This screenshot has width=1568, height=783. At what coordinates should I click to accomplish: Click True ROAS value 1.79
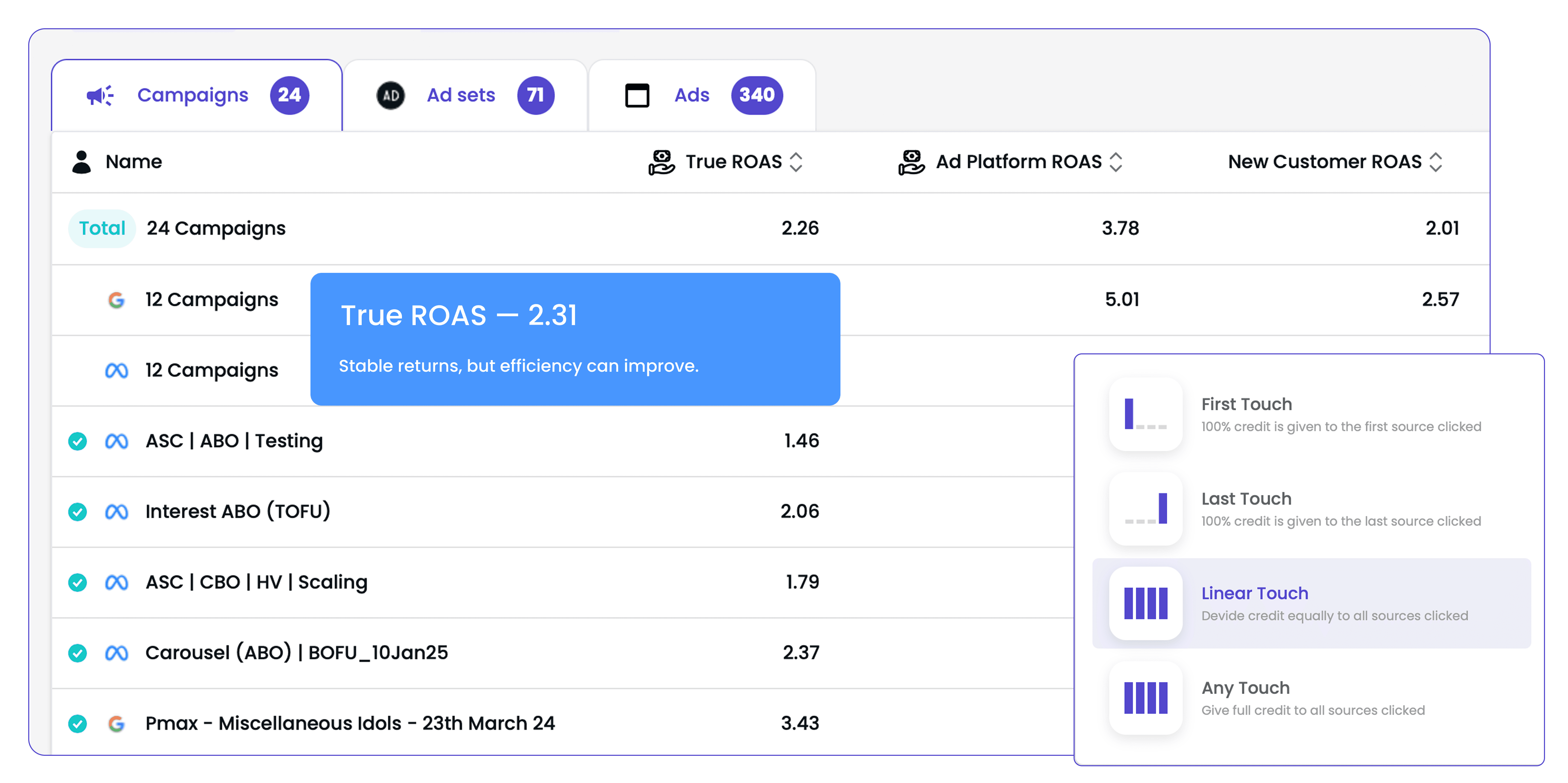(802, 582)
